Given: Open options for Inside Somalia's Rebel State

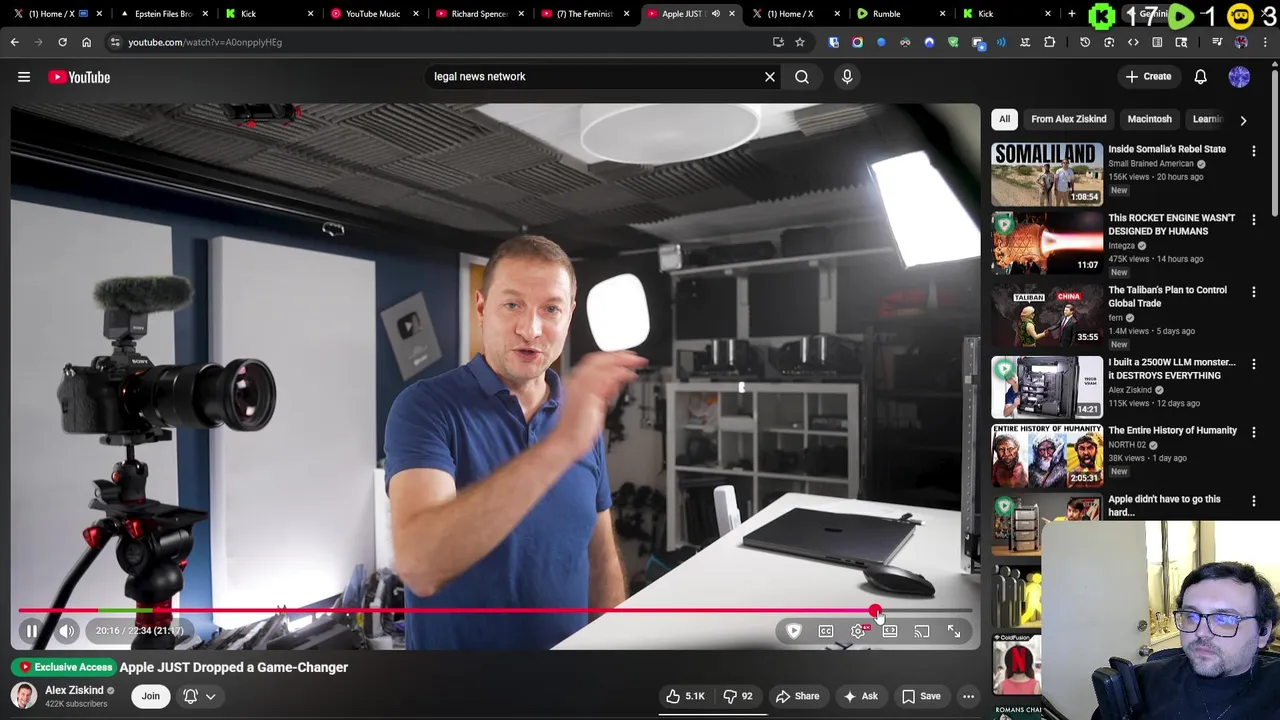Looking at the screenshot, I should tap(1254, 151).
